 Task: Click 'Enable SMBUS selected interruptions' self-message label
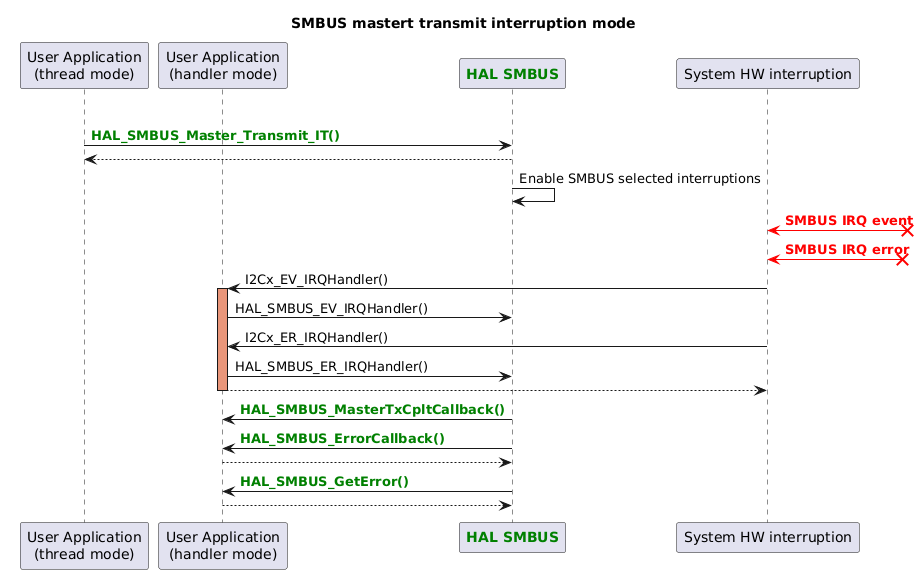[x=639, y=178]
